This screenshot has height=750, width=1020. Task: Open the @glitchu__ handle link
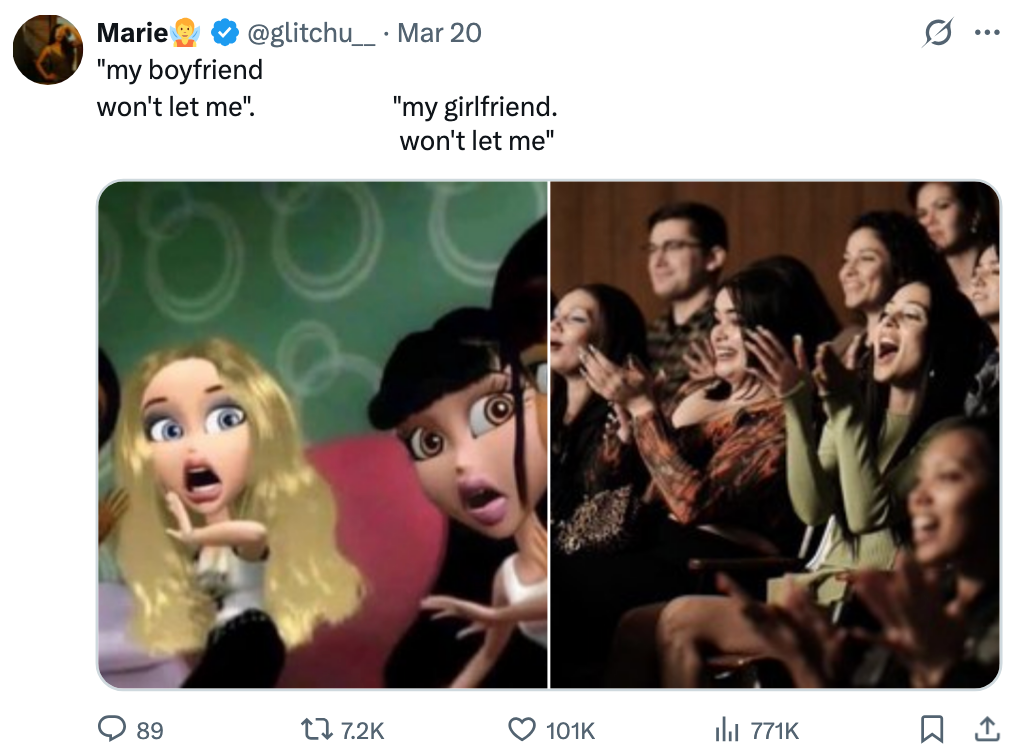pos(310,33)
